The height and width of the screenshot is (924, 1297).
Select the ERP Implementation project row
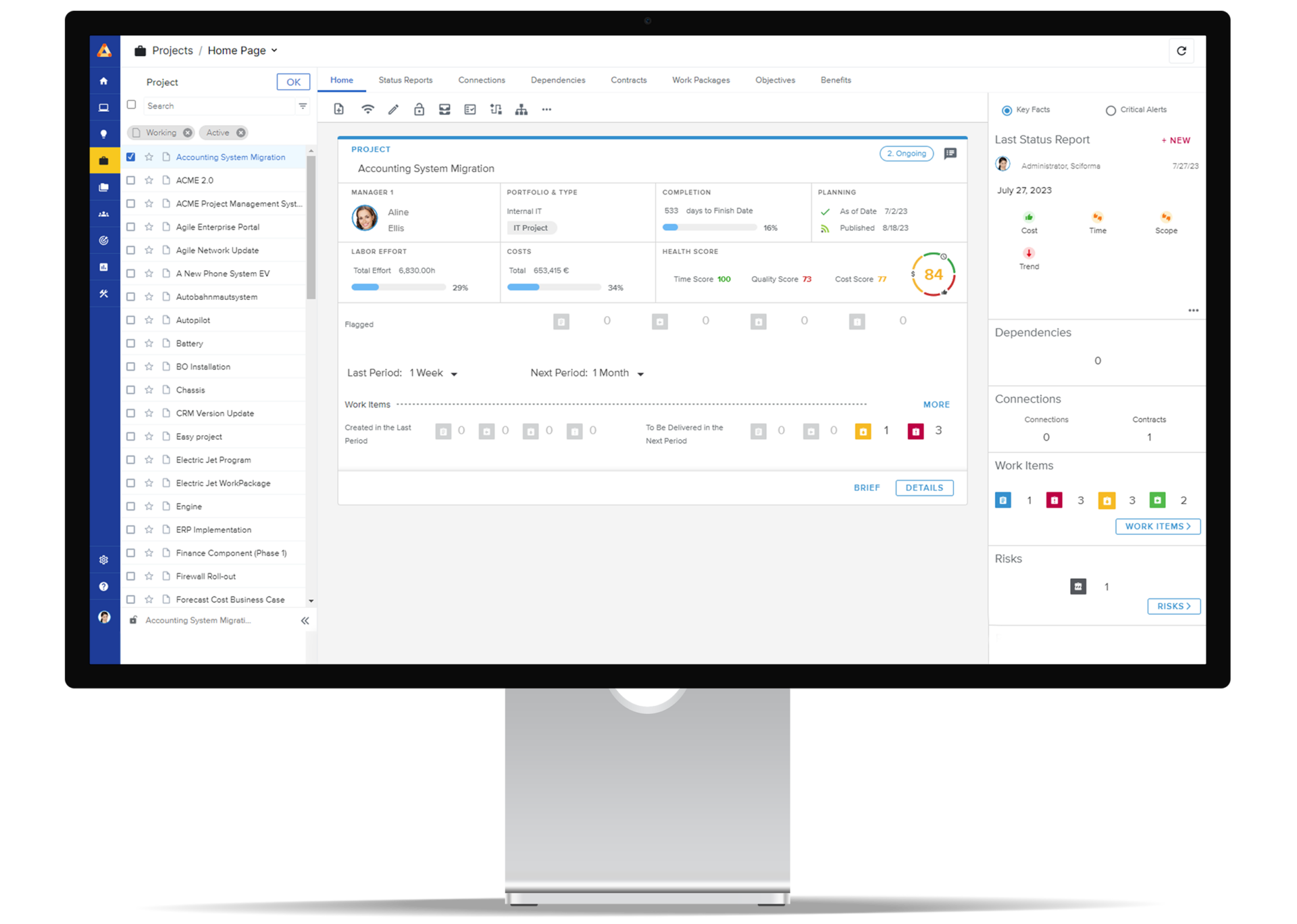pos(213,530)
